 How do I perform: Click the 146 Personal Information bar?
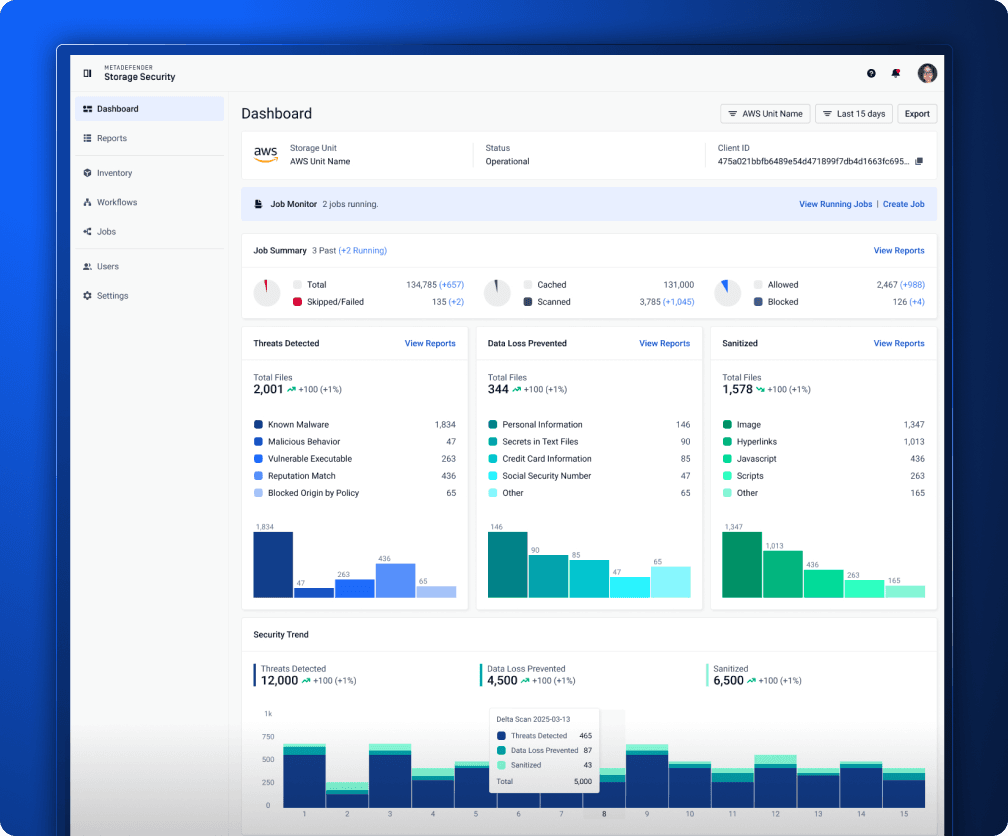click(x=507, y=565)
